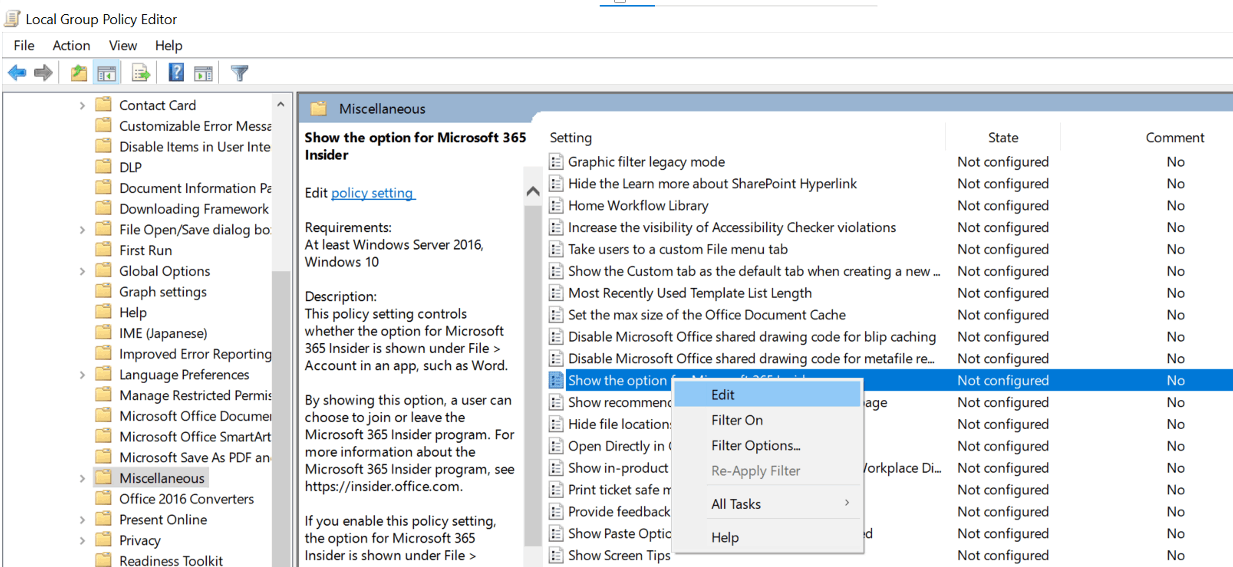Choose Help from the context menu
The width and height of the screenshot is (1233, 567).
click(x=767, y=537)
